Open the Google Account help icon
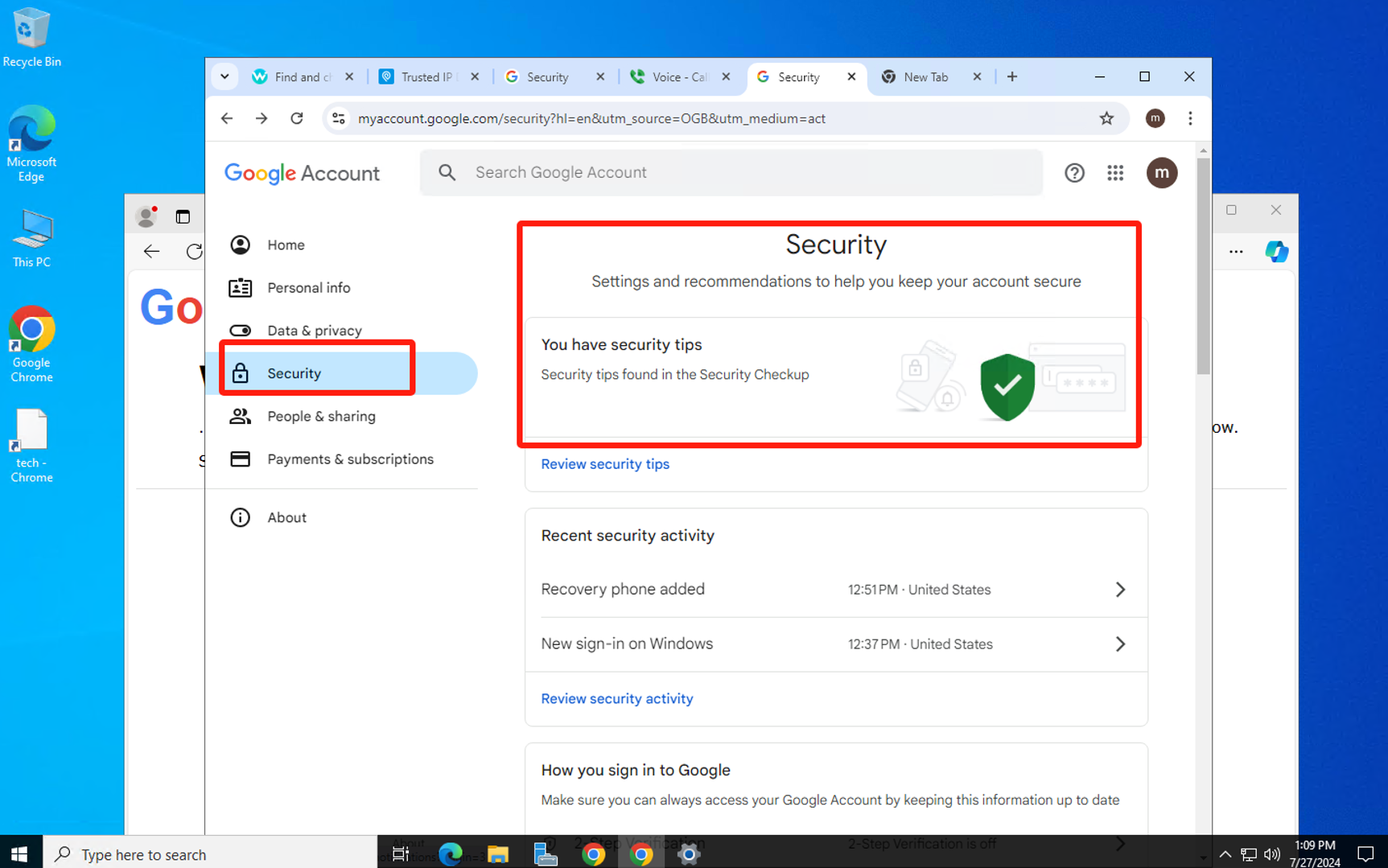Screen dimensions: 1388x868 (x=1074, y=173)
